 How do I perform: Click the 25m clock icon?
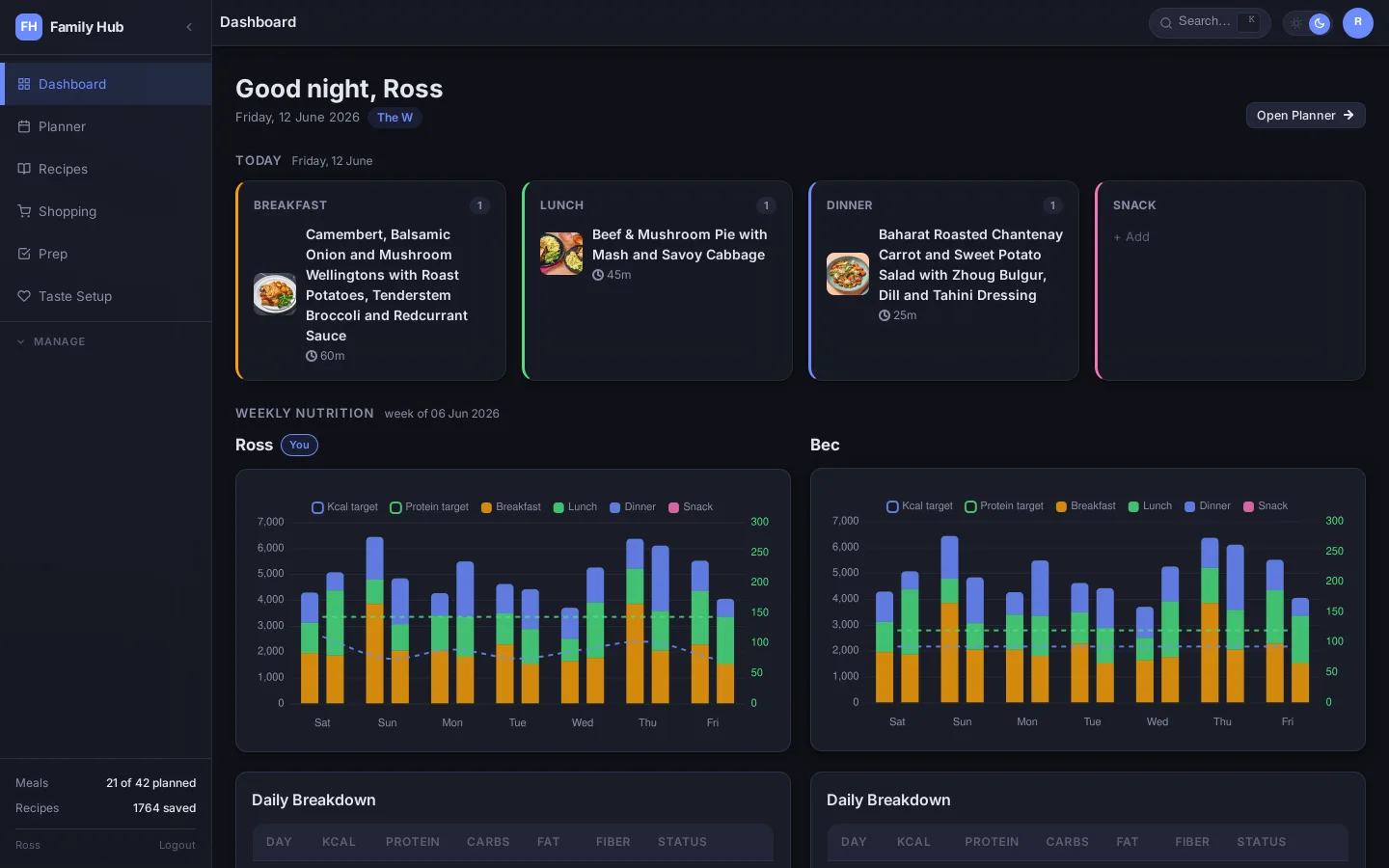[x=885, y=315]
